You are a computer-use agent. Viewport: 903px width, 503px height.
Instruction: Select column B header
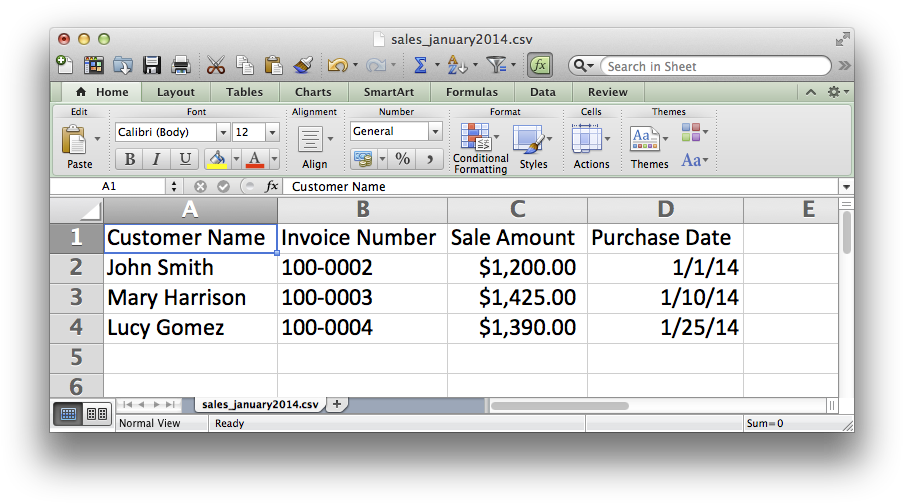(362, 210)
